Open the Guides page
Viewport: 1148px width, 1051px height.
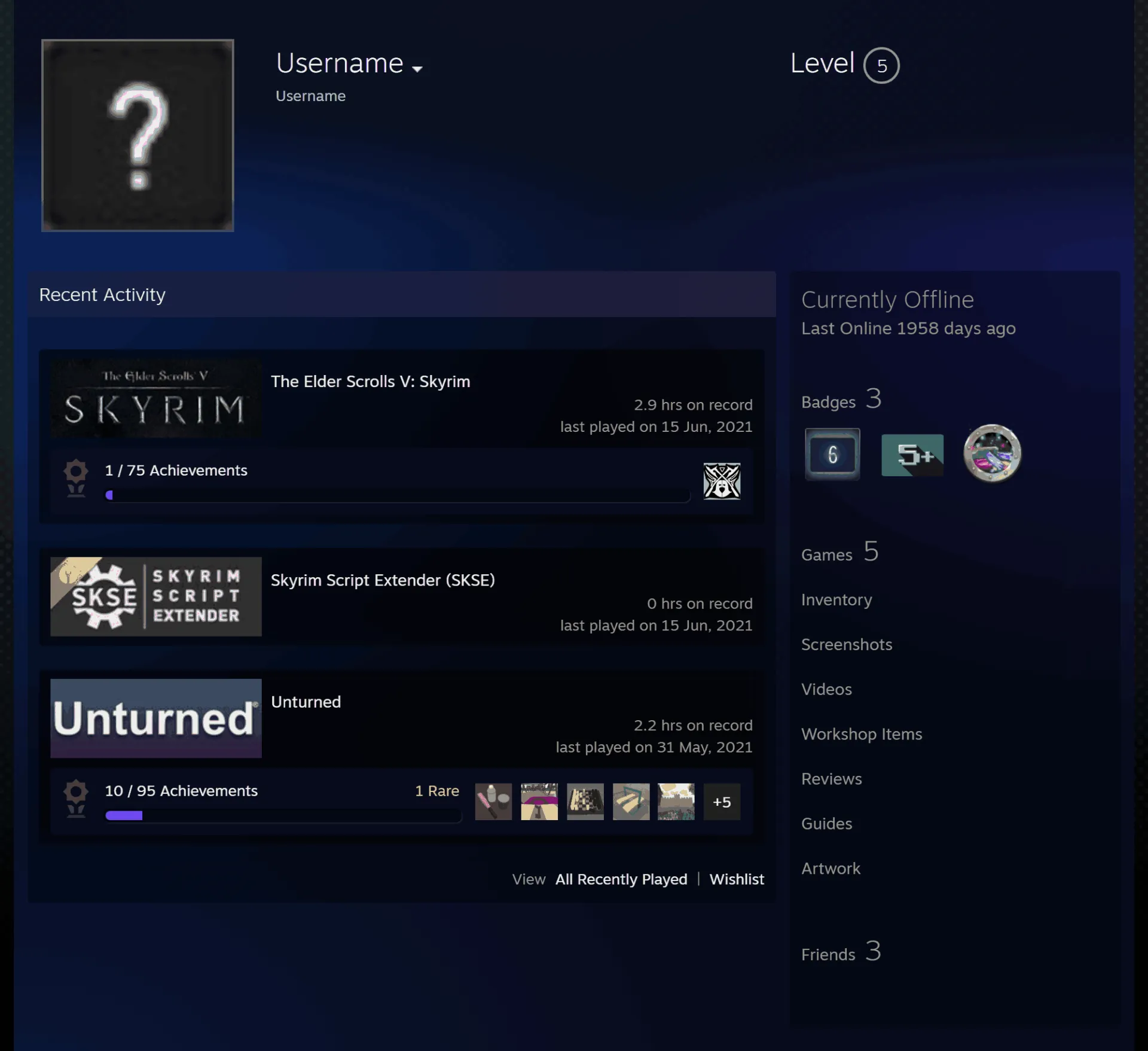[x=826, y=824]
